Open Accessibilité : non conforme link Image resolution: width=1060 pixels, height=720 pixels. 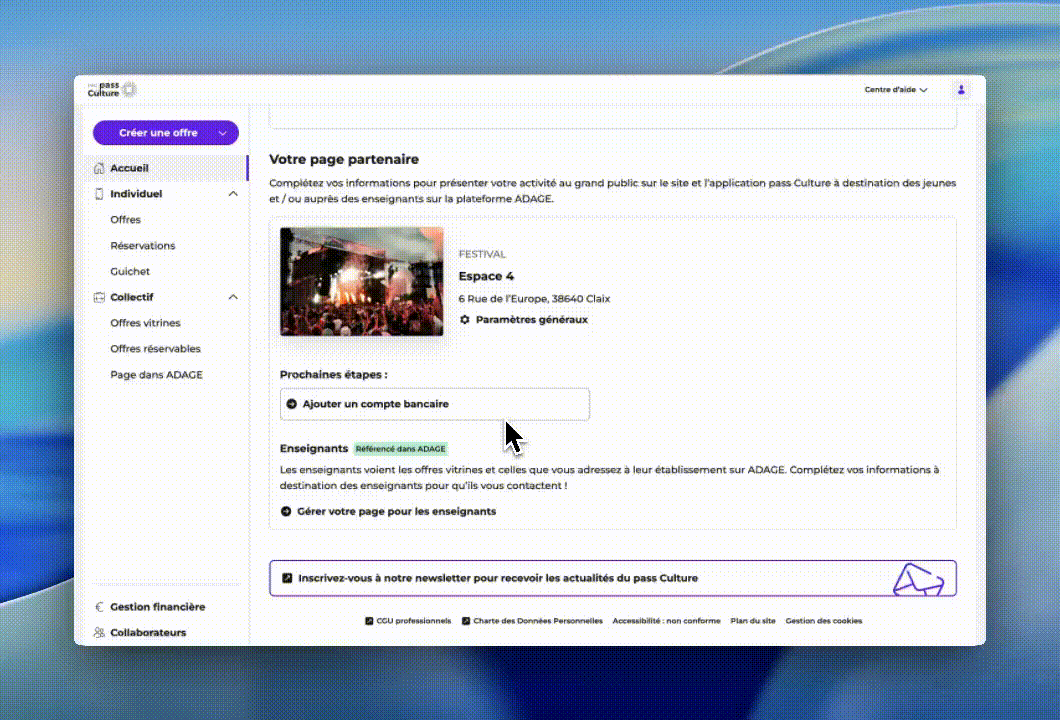coord(666,621)
